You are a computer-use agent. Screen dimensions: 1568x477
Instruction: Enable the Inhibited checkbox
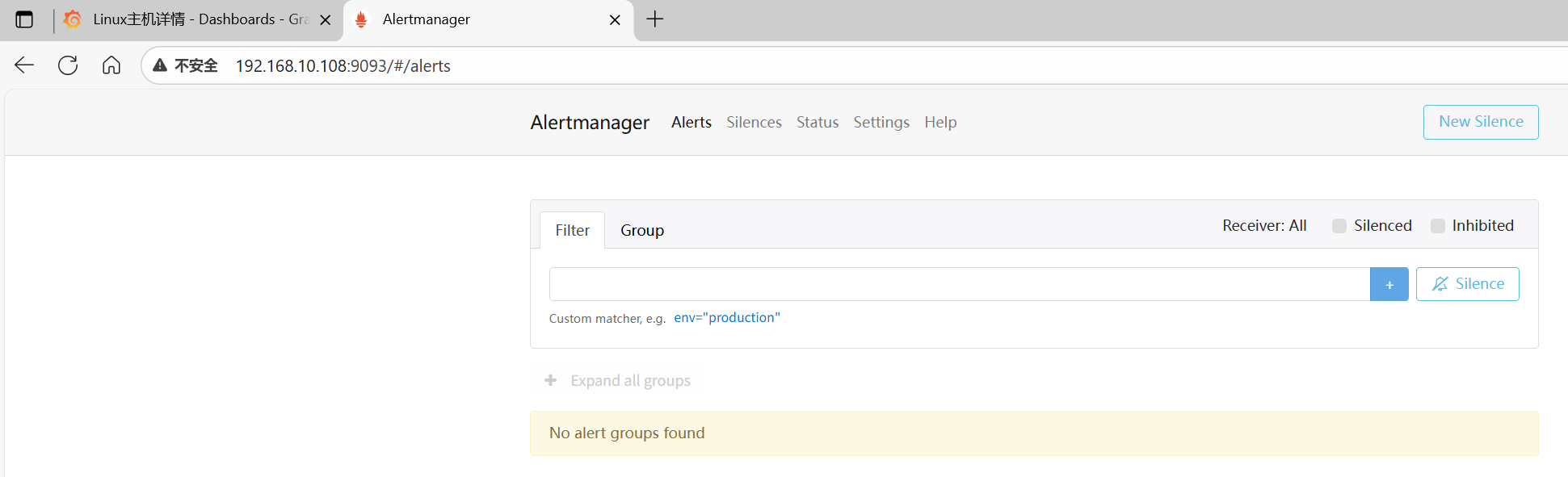1438,226
